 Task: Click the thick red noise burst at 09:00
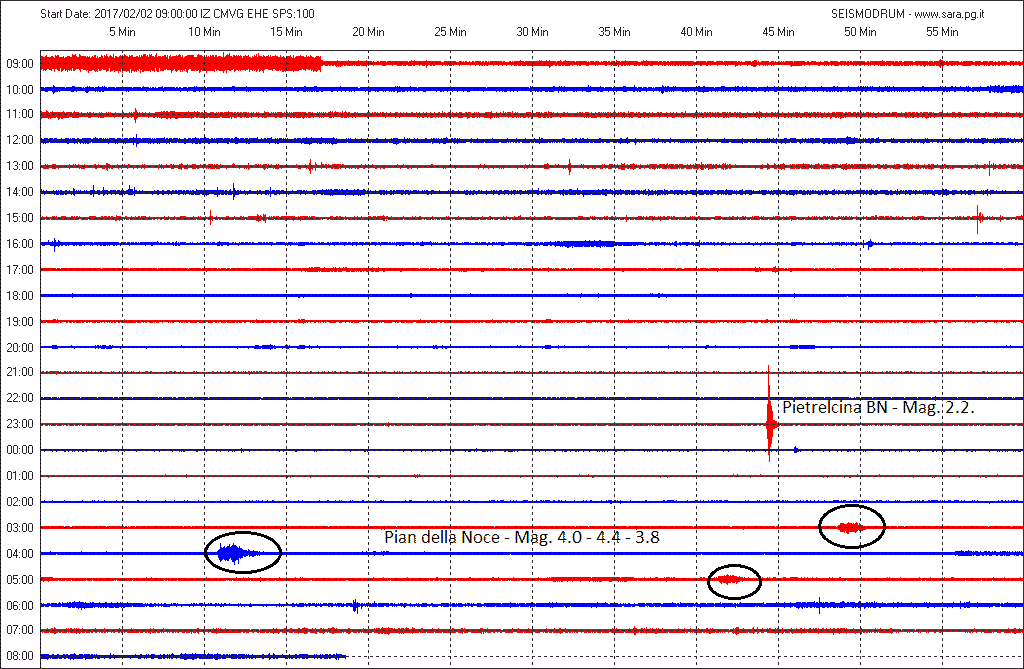coord(181,63)
